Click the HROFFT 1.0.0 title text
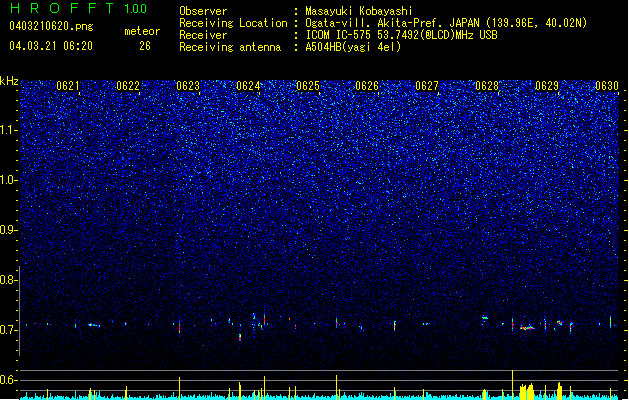The image size is (629, 400). [x=79, y=8]
